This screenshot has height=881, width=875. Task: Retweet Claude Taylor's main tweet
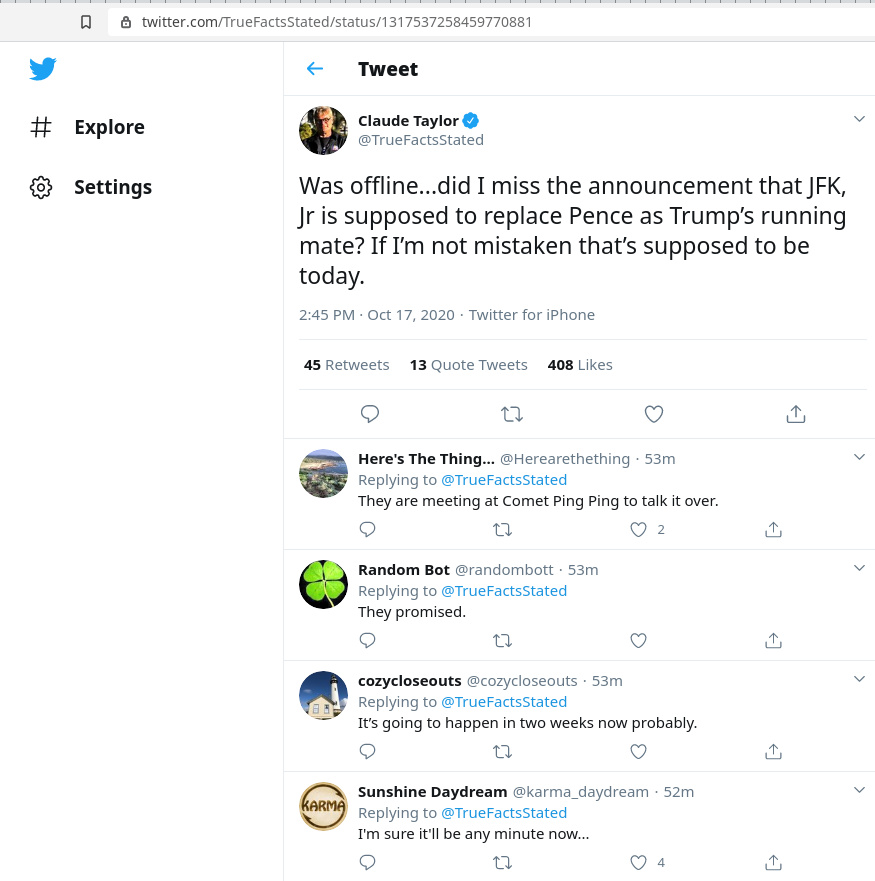tap(512, 414)
